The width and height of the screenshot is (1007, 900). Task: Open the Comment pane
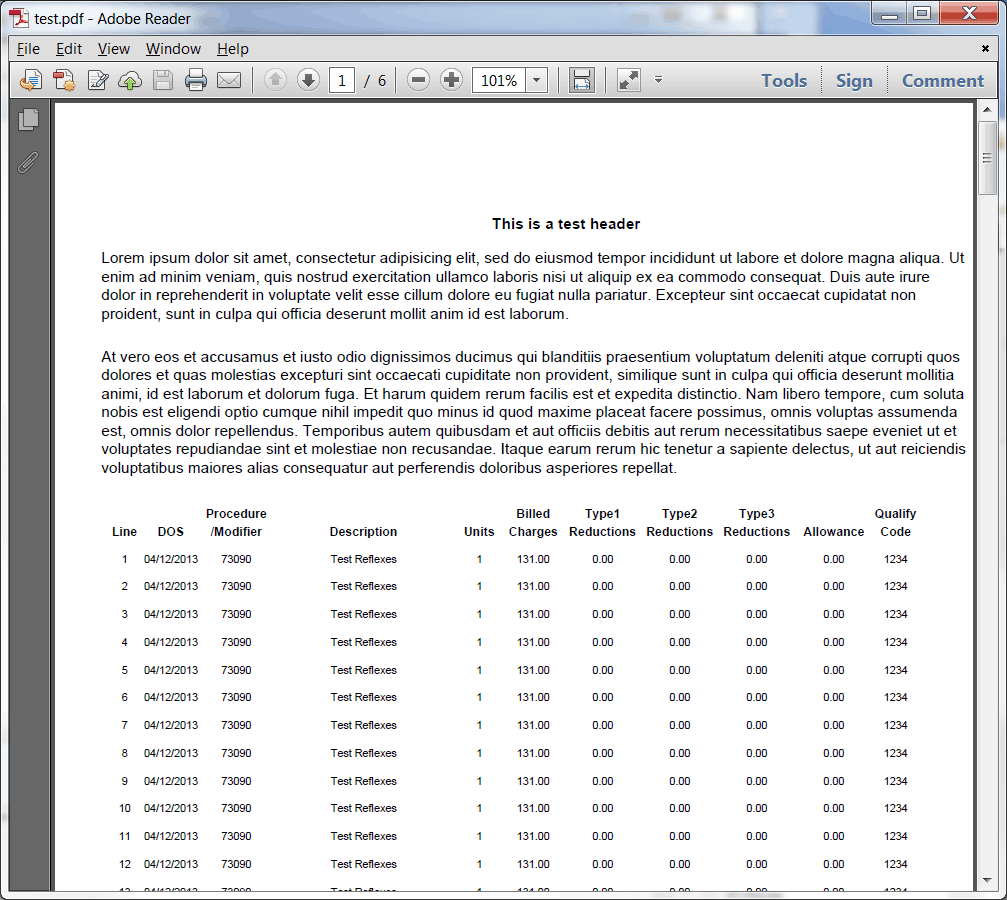(941, 80)
